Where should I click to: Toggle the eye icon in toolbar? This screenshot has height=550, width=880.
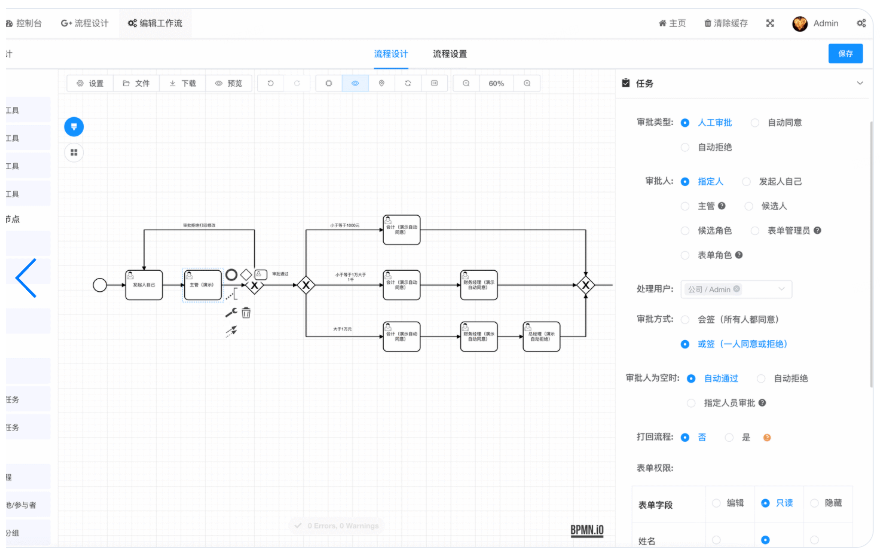point(355,83)
